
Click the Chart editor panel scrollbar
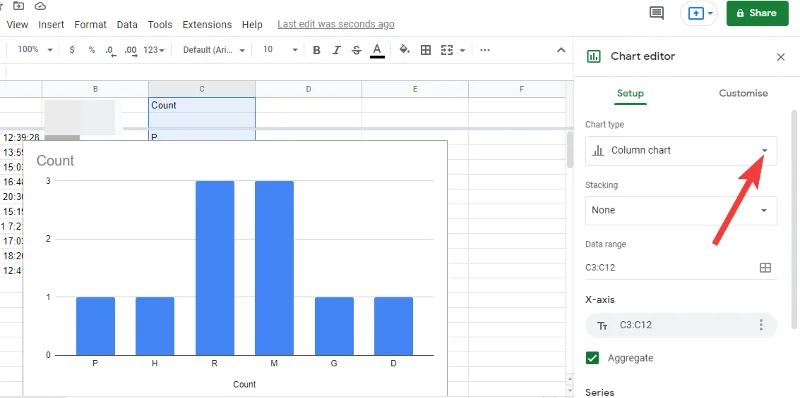click(x=794, y=219)
